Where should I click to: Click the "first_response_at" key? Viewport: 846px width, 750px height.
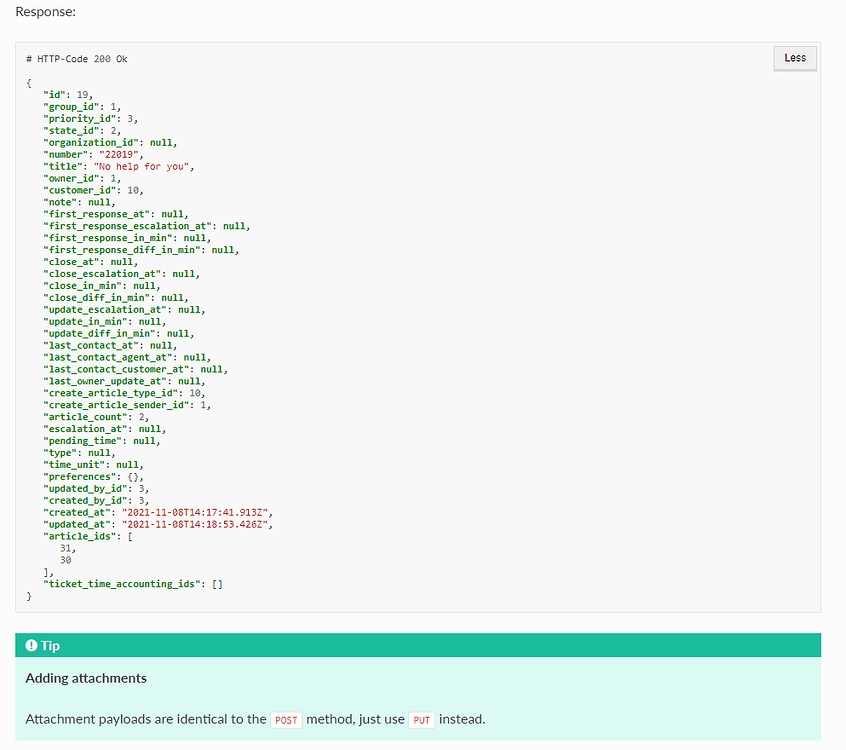(x=99, y=214)
